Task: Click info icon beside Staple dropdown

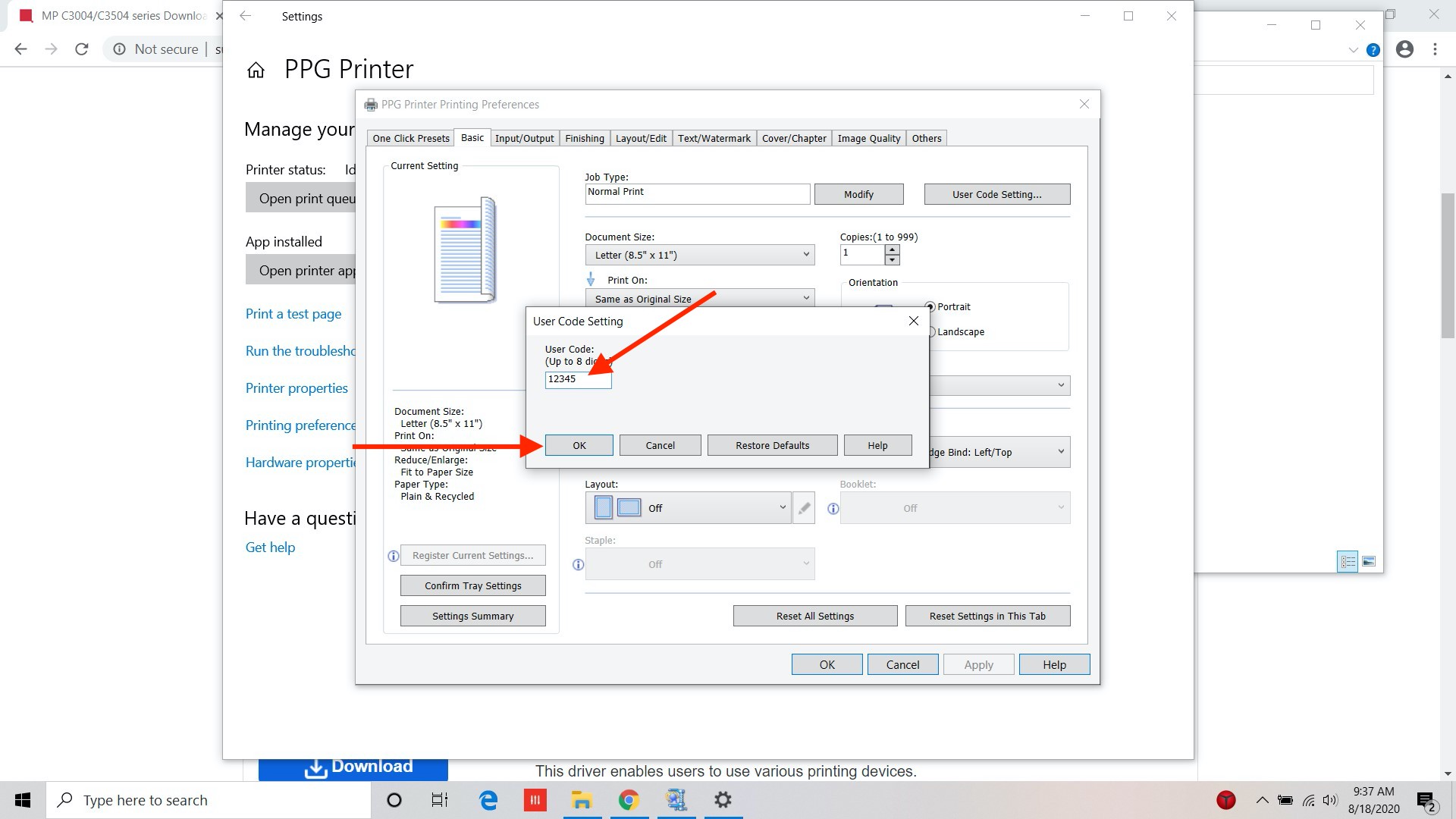Action: 578,565
